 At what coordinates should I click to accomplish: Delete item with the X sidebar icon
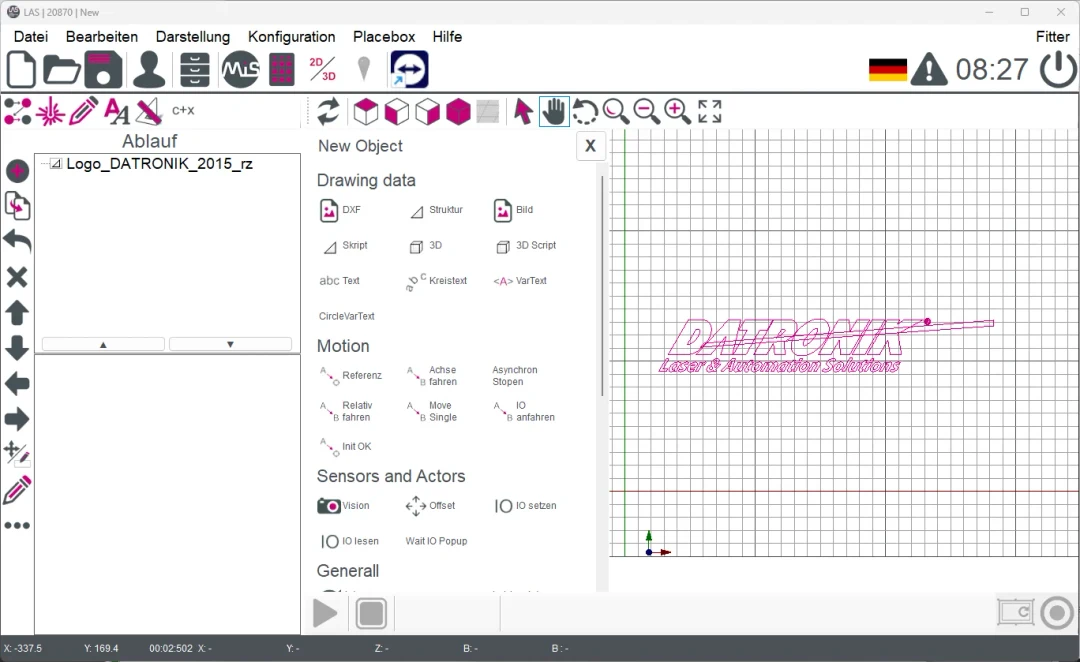(17, 277)
